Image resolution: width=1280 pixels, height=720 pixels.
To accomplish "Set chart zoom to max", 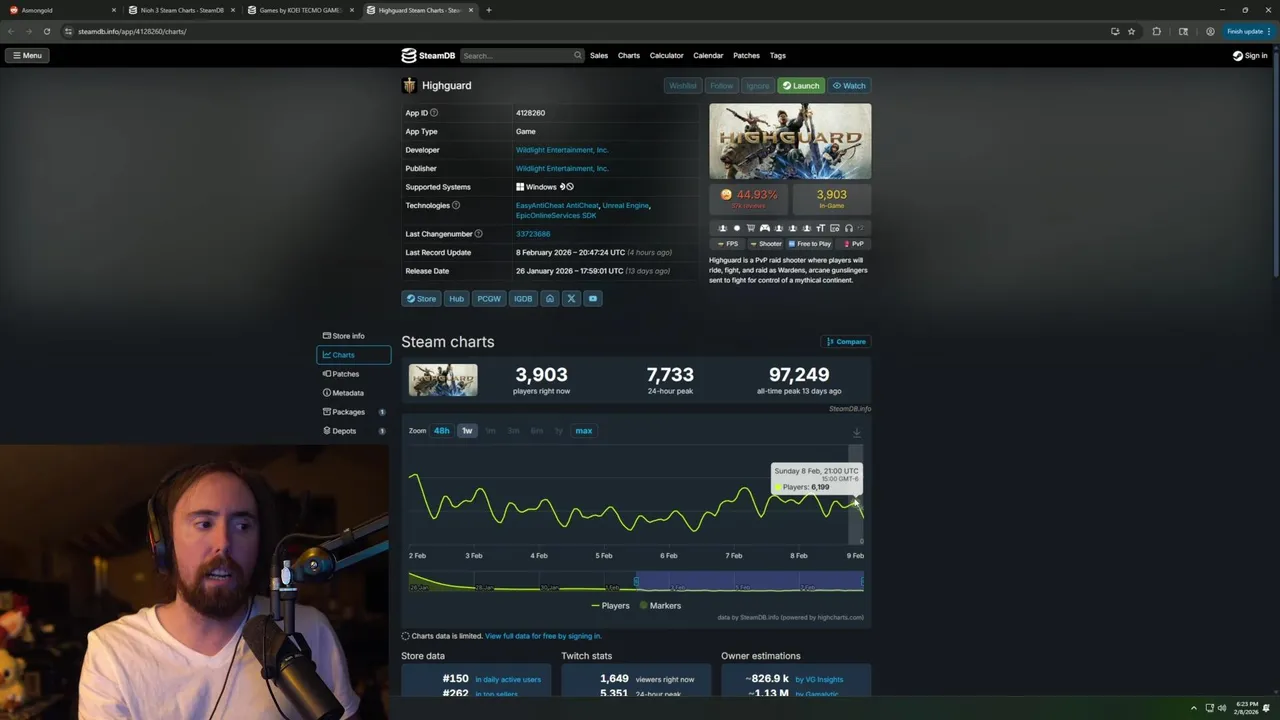I will click(x=584, y=431).
